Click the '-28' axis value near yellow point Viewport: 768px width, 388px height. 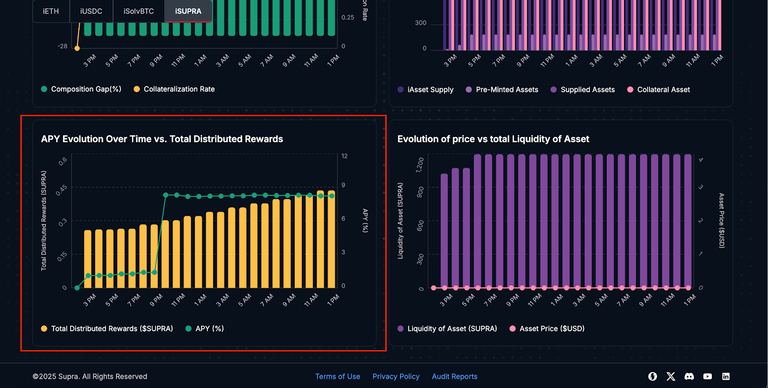click(62, 47)
